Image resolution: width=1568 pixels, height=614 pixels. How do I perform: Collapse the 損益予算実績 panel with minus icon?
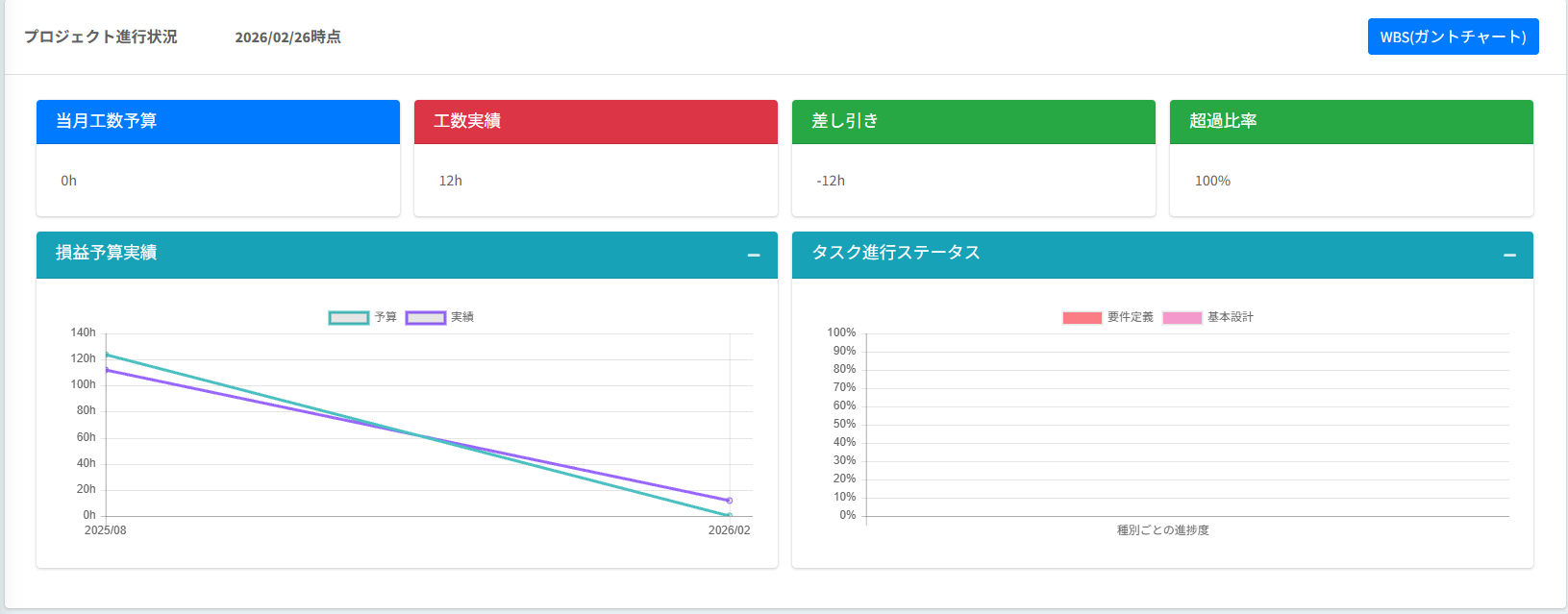[x=754, y=255]
